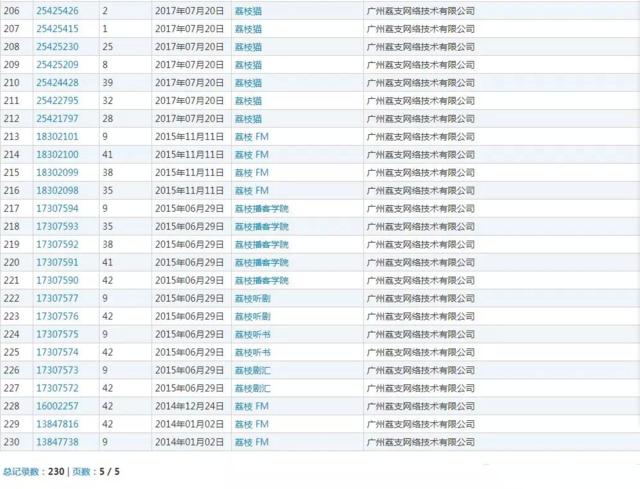Image resolution: width=640 pixels, height=489 pixels.
Task: Open registration number 17307572 link
Action: (58, 388)
